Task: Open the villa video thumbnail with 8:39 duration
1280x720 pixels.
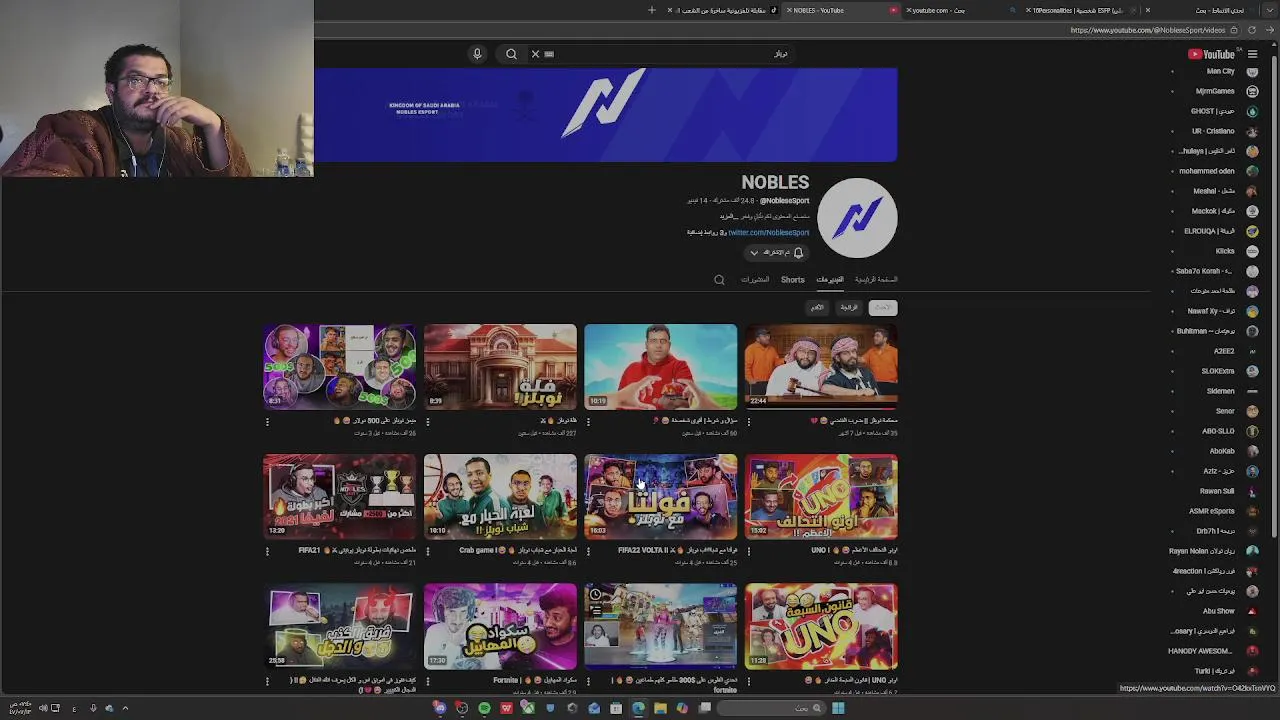Action: [x=500, y=366]
